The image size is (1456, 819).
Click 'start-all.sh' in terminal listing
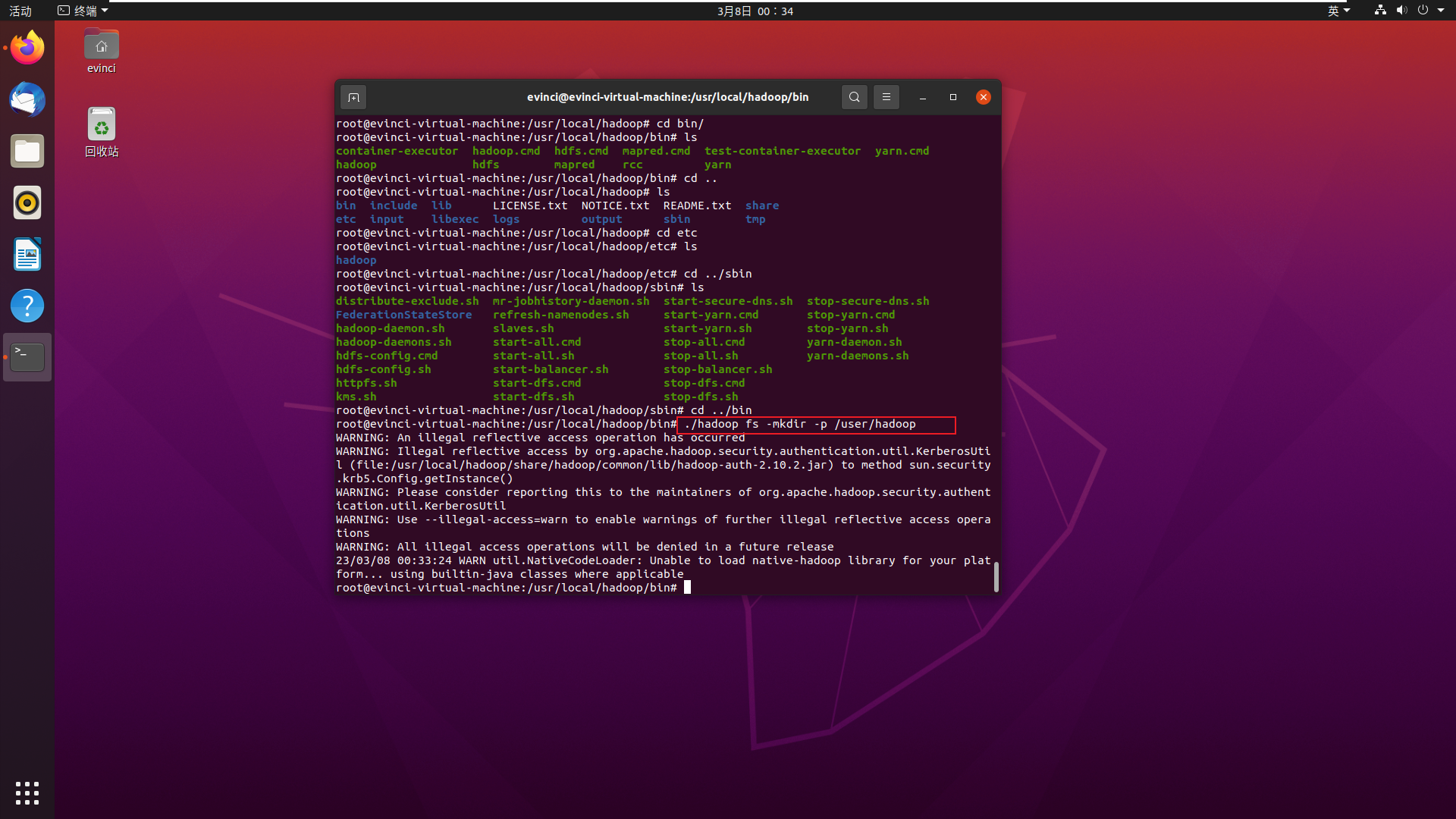(534, 356)
